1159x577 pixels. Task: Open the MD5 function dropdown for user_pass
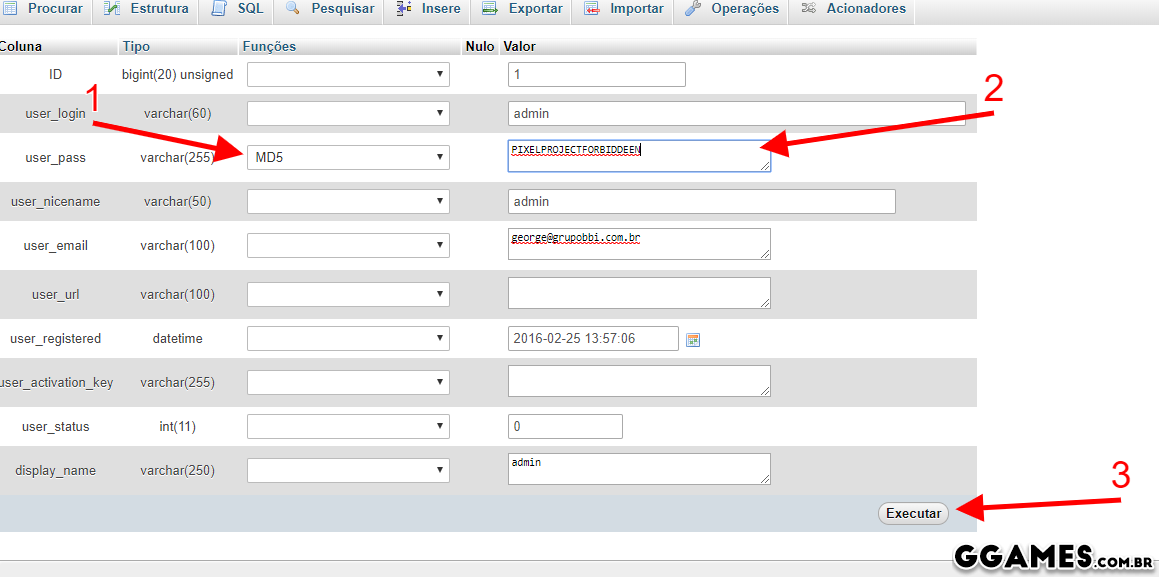[348, 157]
